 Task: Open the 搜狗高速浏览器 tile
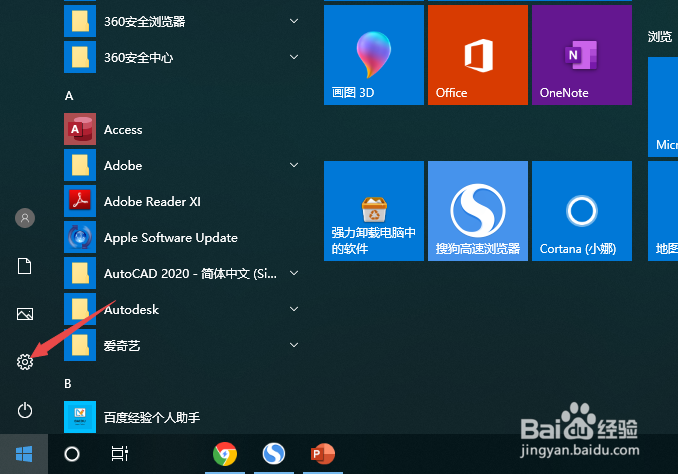478,211
